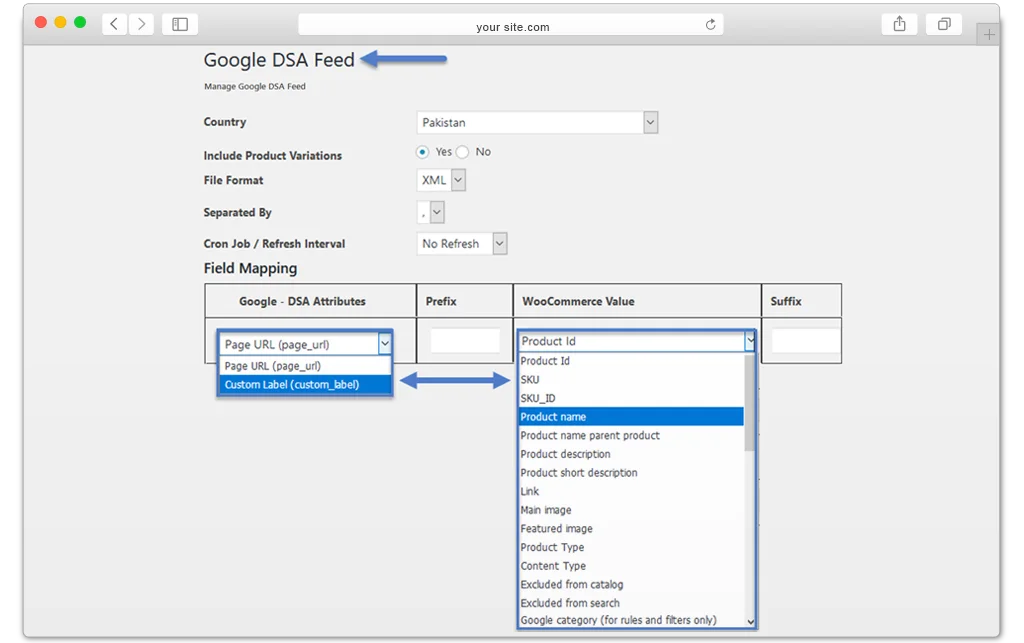Choose Page URL (page_url) from attribute list
The height and width of the screenshot is (643, 1024).
click(x=305, y=366)
